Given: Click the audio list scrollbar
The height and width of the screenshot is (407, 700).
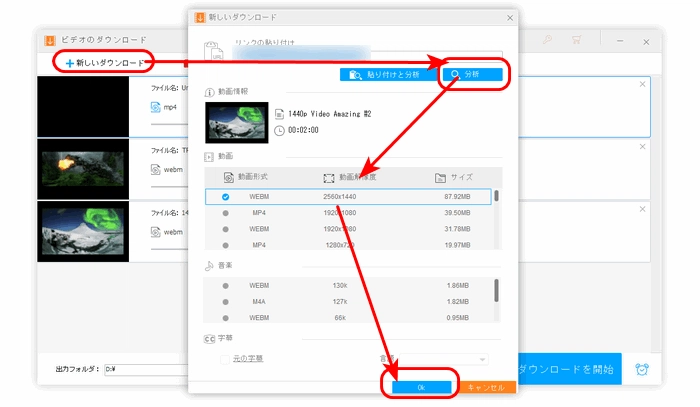Looking at the screenshot, I should click(496, 290).
